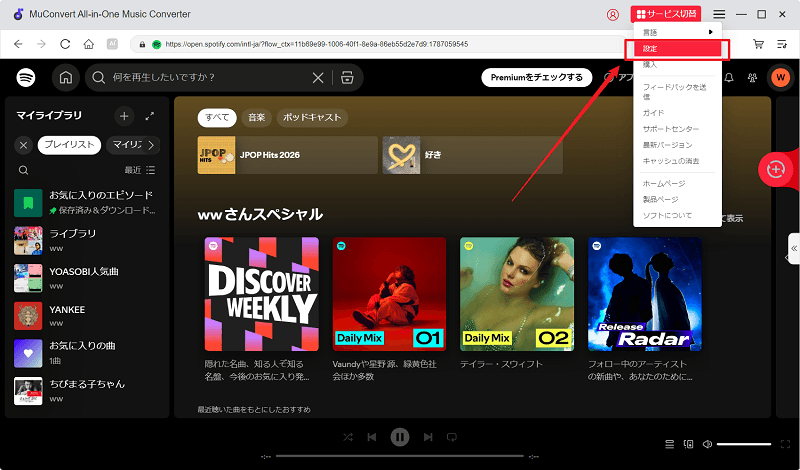Click the red add-to-convert floating button
Screen dimensions: 800x470
776,169
